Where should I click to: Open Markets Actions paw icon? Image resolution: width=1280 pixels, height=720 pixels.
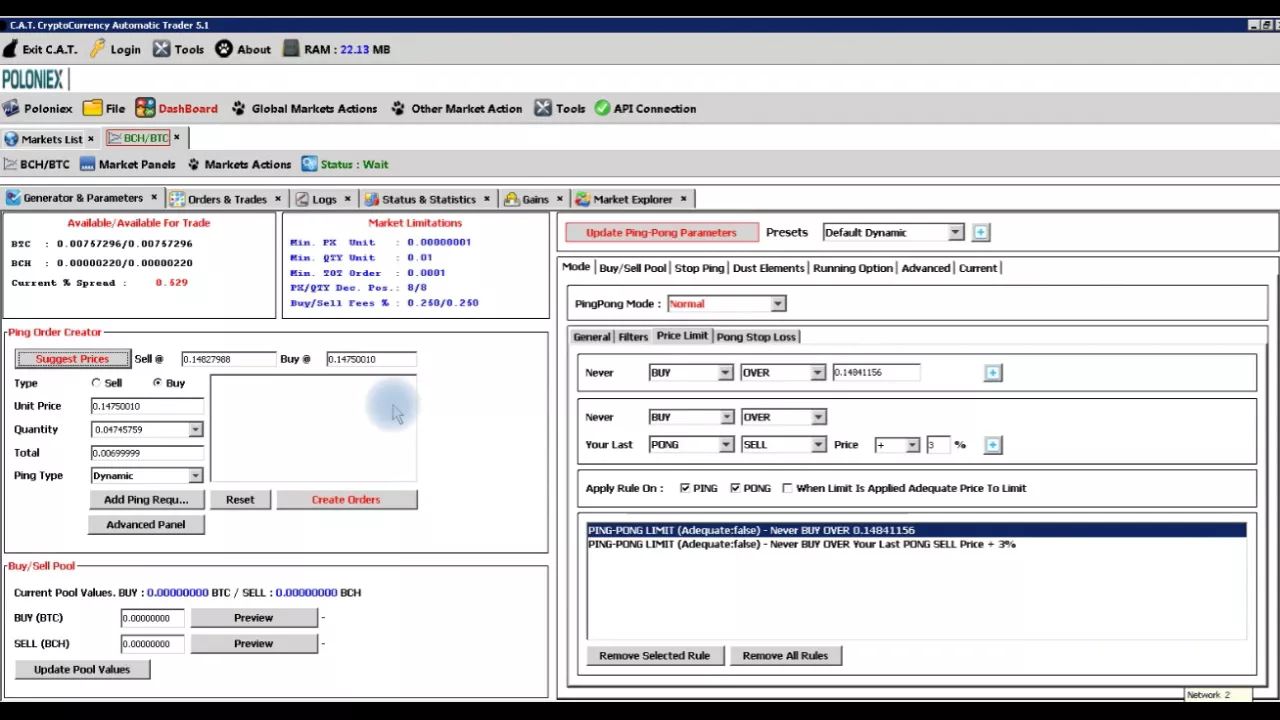pos(194,164)
